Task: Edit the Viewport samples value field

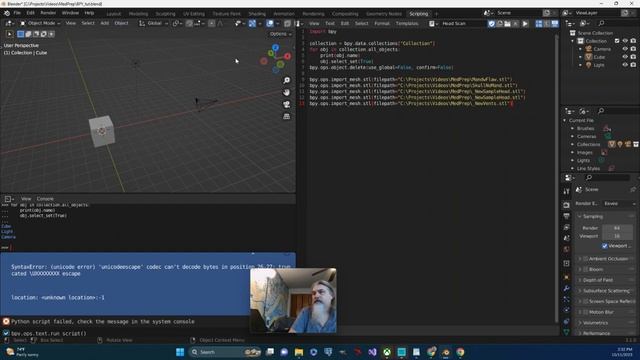Action: click(x=617, y=236)
